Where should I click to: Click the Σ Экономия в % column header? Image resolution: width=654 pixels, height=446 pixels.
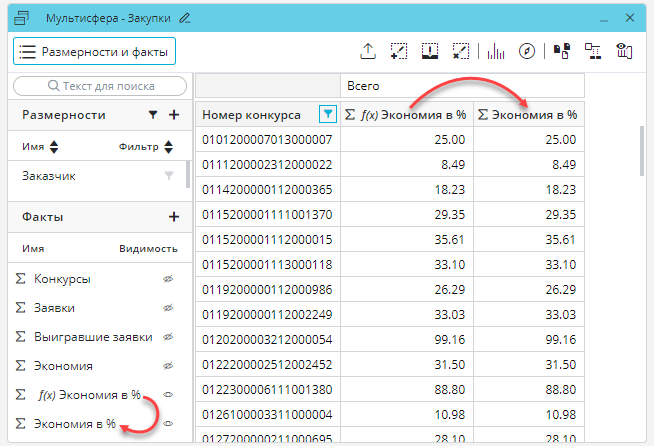(x=529, y=114)
